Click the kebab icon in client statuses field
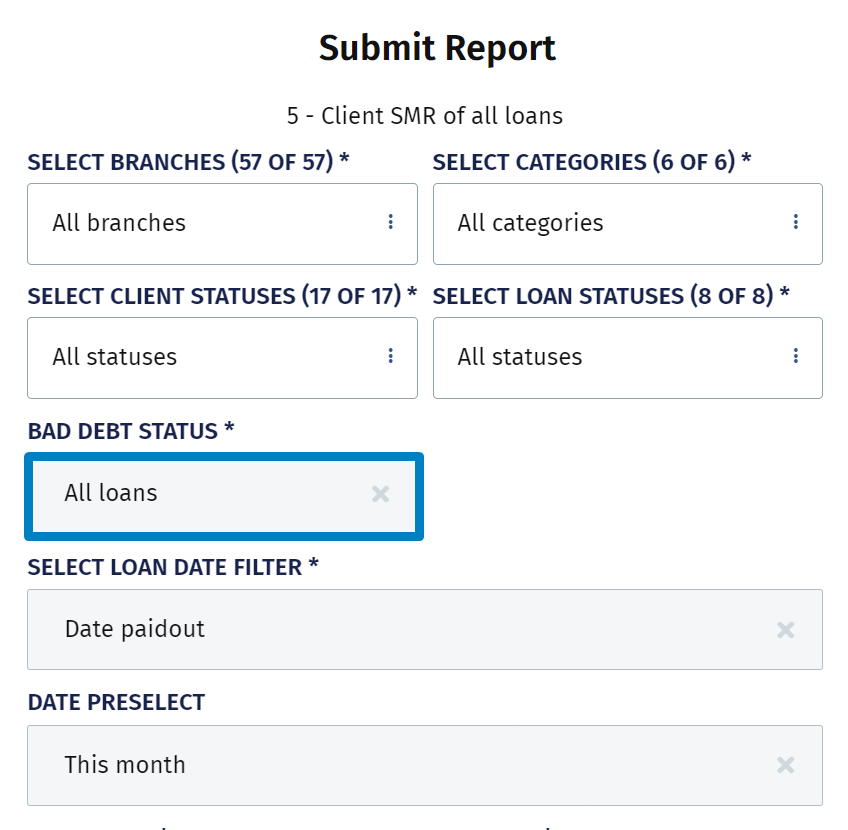Screen dimensions: 848x830 pyautogui.click(x=390, y=356)
